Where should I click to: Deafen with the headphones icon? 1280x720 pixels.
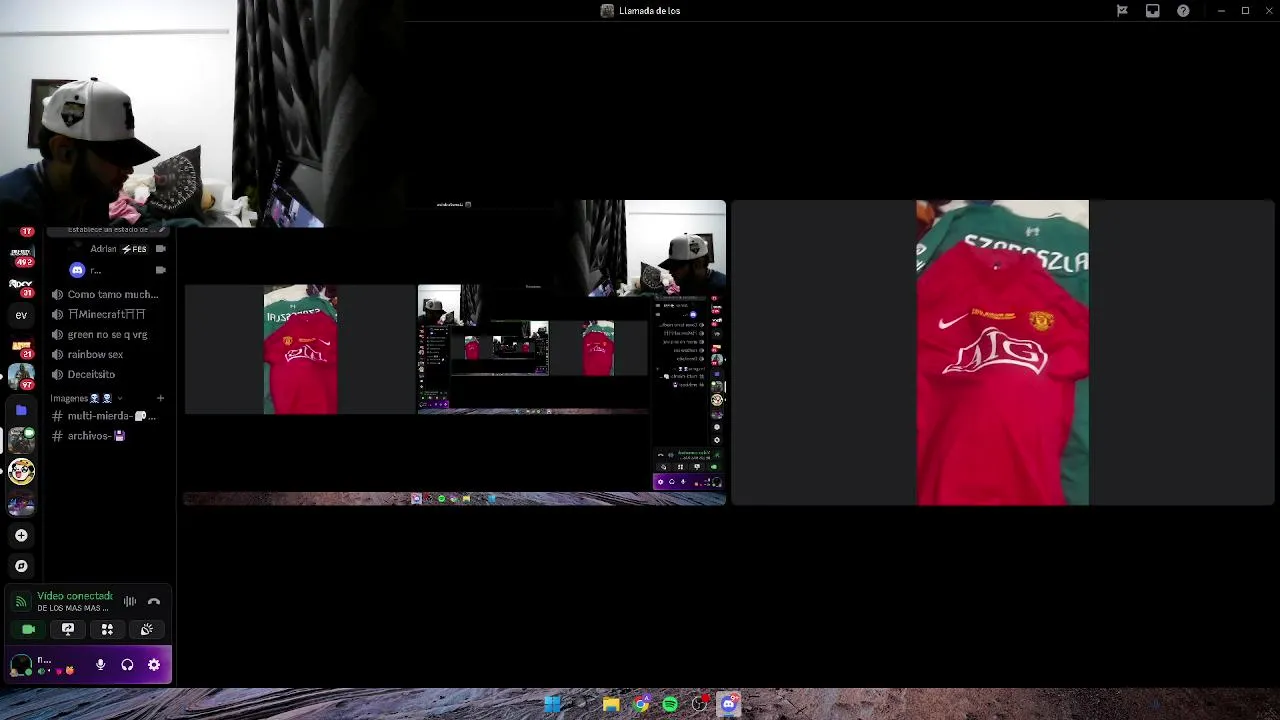tap(127, 665)
